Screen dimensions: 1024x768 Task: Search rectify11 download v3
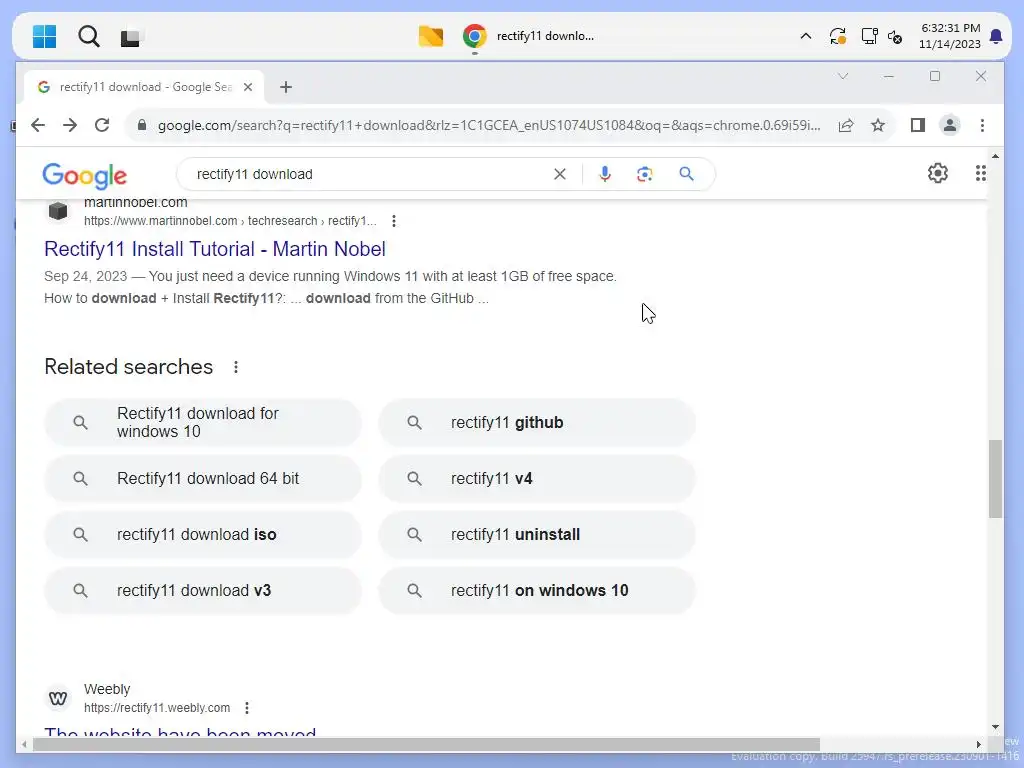(202, 591)
